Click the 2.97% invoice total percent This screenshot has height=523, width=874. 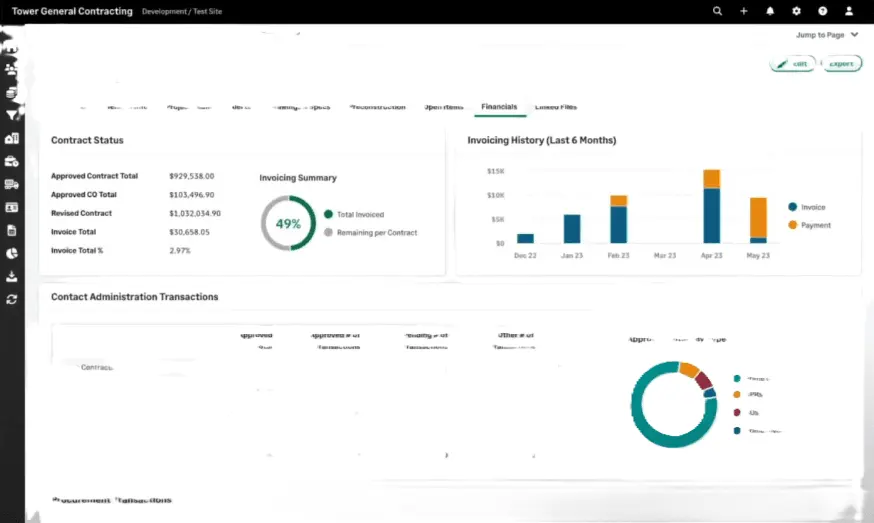click(179, 250)
